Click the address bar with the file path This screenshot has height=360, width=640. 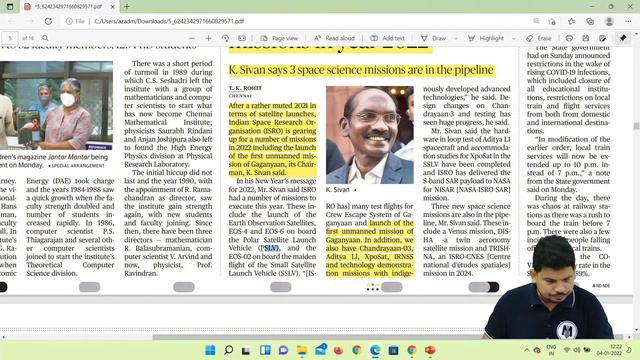click(x=169, y=21)
